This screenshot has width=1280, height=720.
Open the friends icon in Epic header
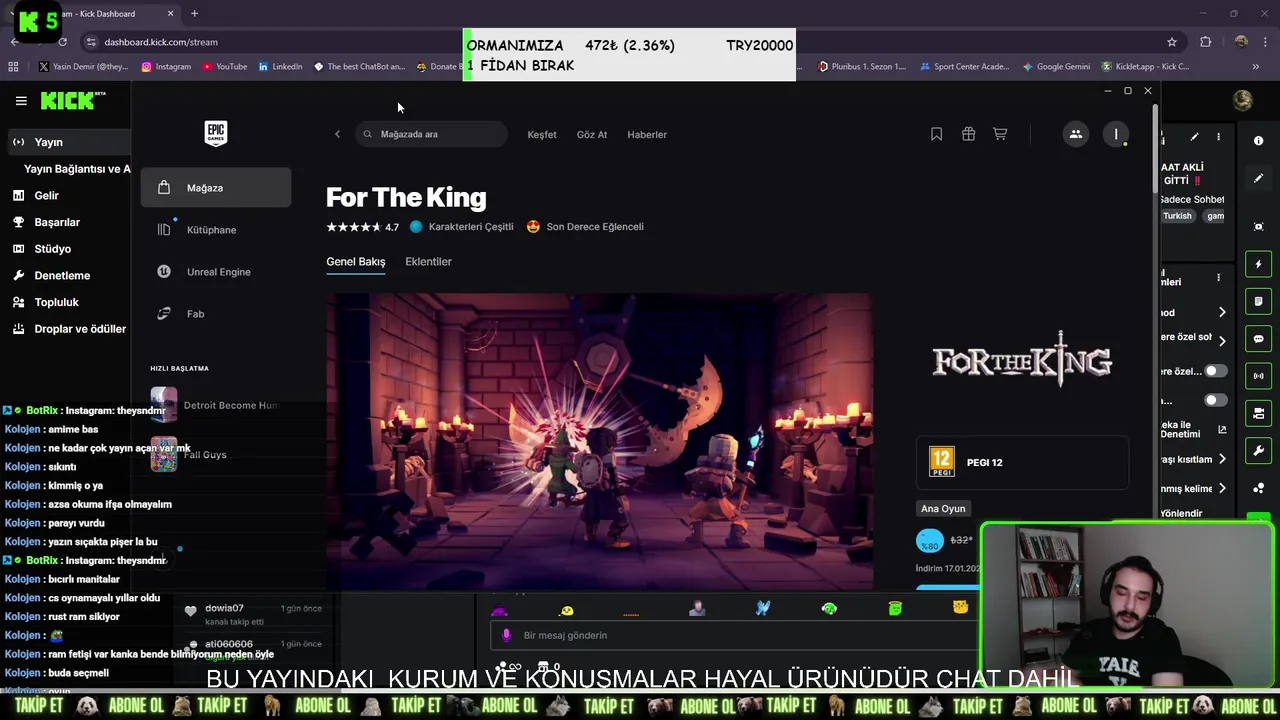point(1076,134)
